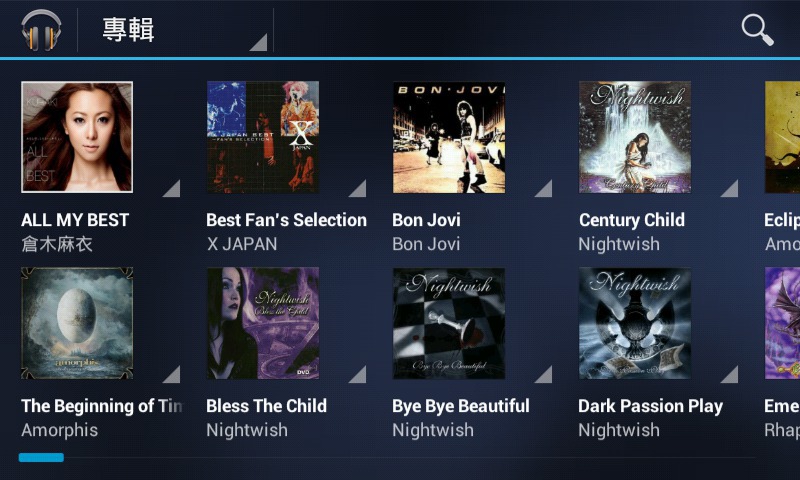Select The Beginning of Times title
Screen dimensions: 800x480
pos(102,406)
